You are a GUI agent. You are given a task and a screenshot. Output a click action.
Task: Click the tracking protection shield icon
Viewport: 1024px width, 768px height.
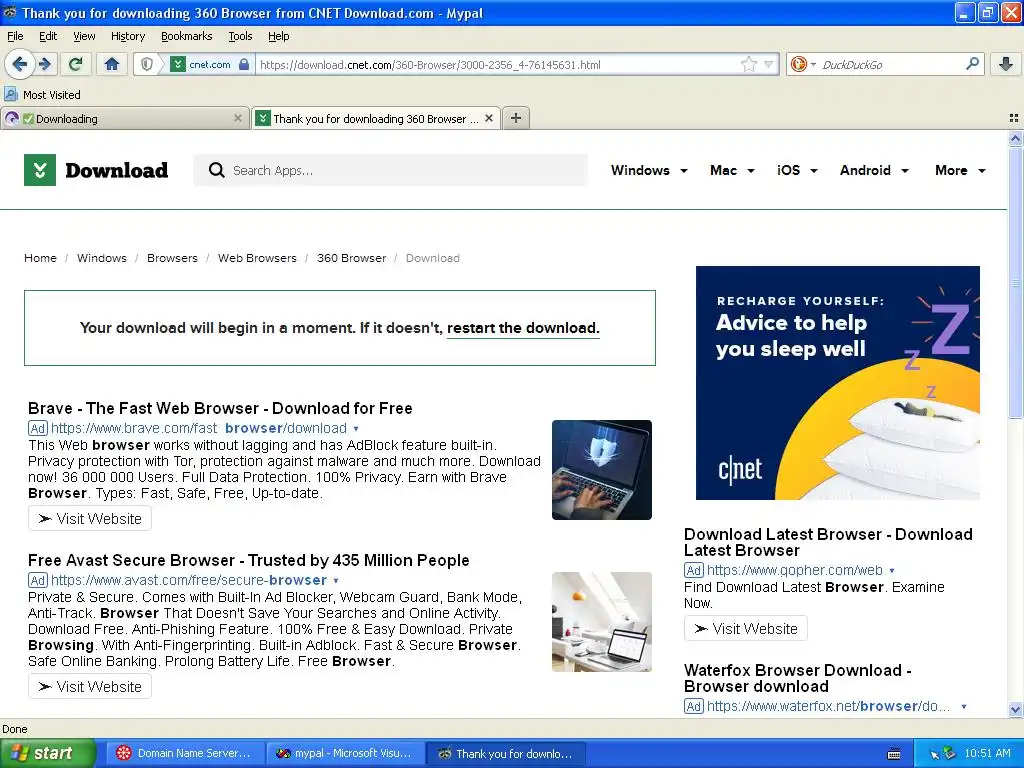point(147,64)
